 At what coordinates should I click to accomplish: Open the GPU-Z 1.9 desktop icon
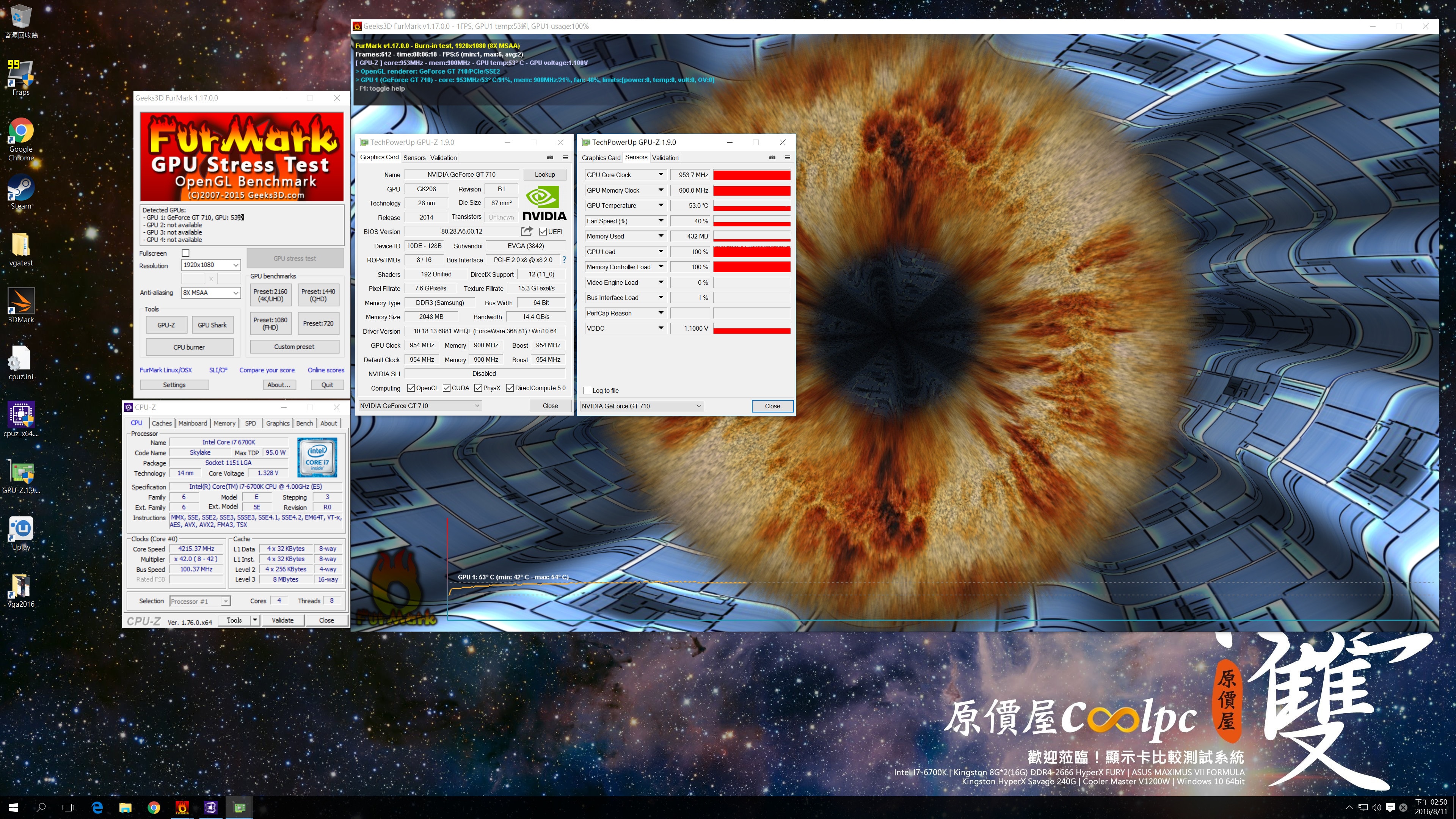point(21,477)
